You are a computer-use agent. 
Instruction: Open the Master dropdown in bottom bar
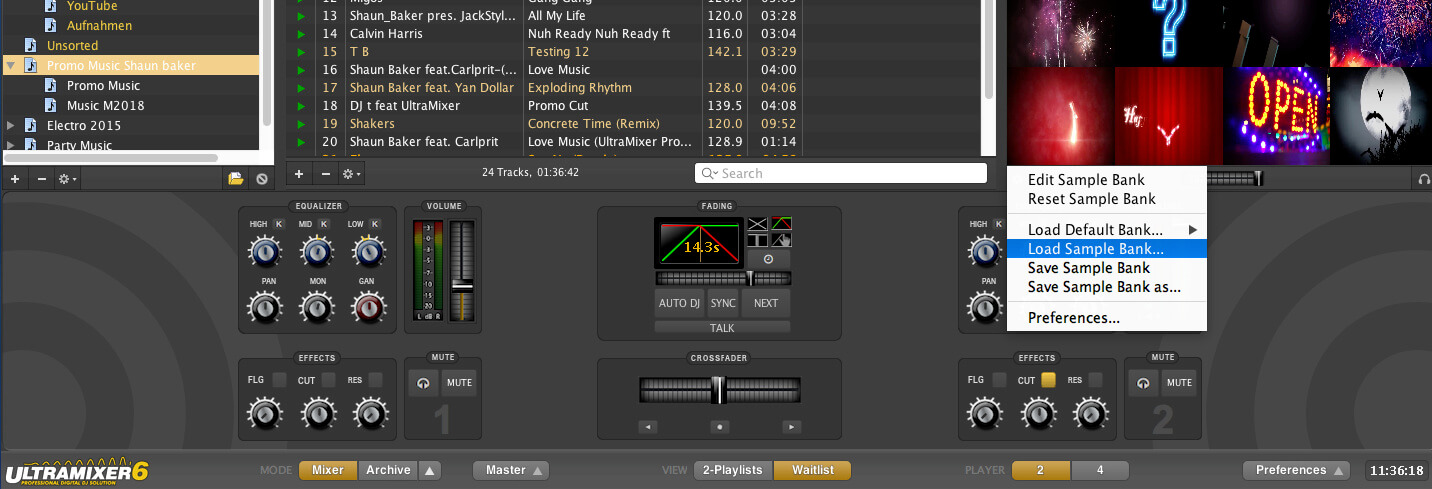pyautogui.click(x=511, y=470)
